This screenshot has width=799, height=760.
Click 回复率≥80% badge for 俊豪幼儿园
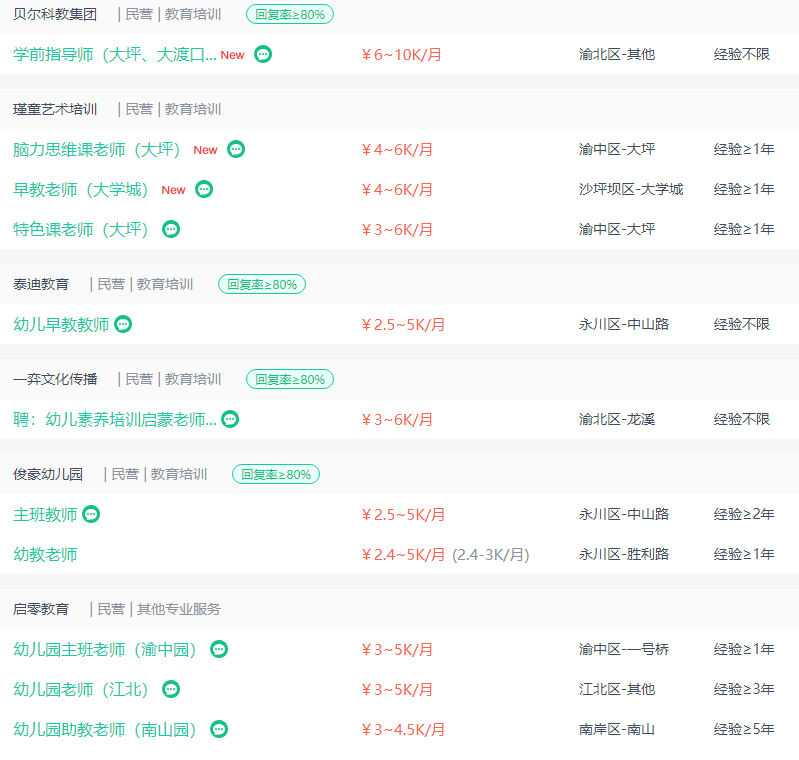coord(276,475)
